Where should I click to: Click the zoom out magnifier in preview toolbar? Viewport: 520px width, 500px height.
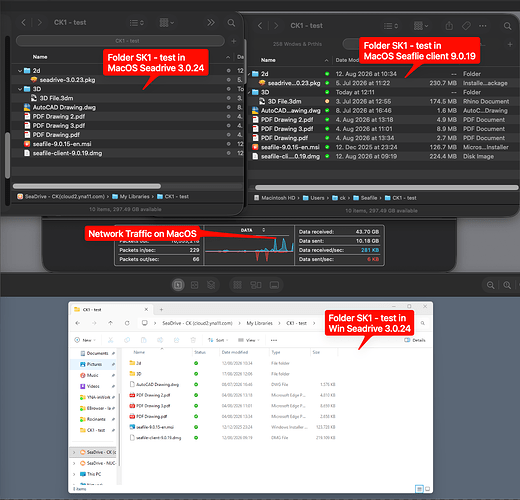click(490, 285)
